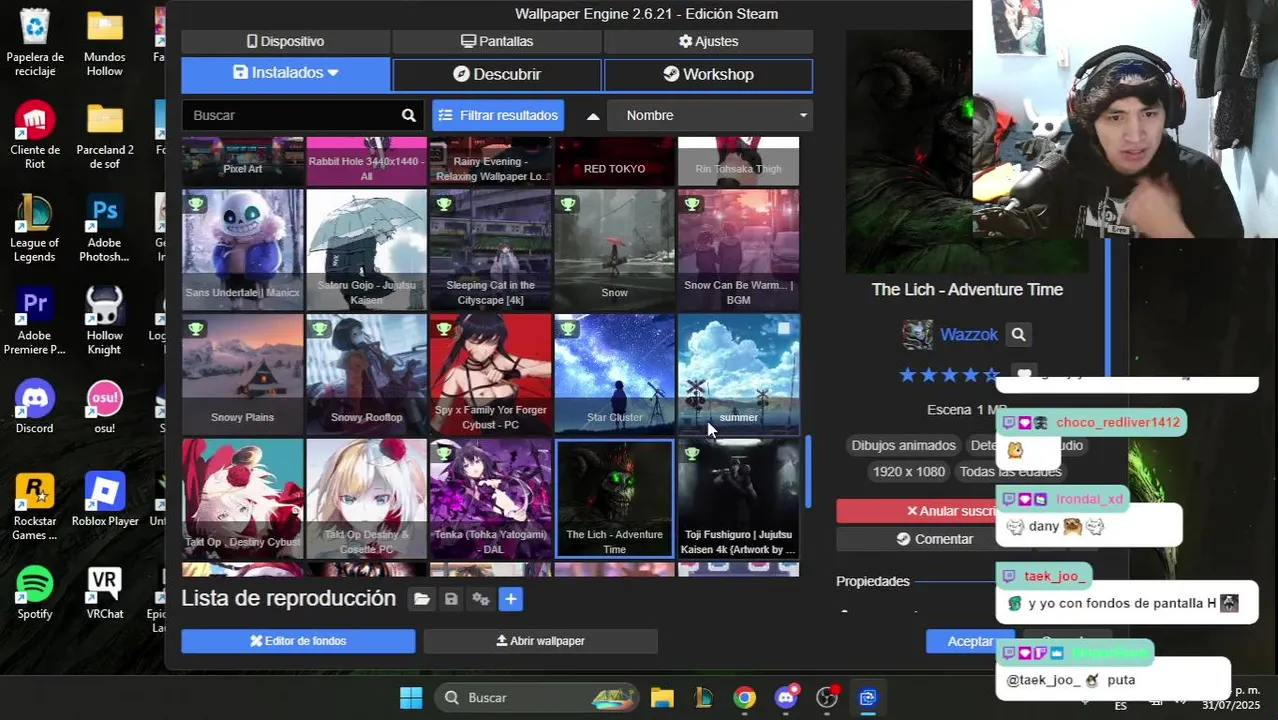Click the Dibujos animados tag
The image size is (1278, 720).
click(903, 445)
